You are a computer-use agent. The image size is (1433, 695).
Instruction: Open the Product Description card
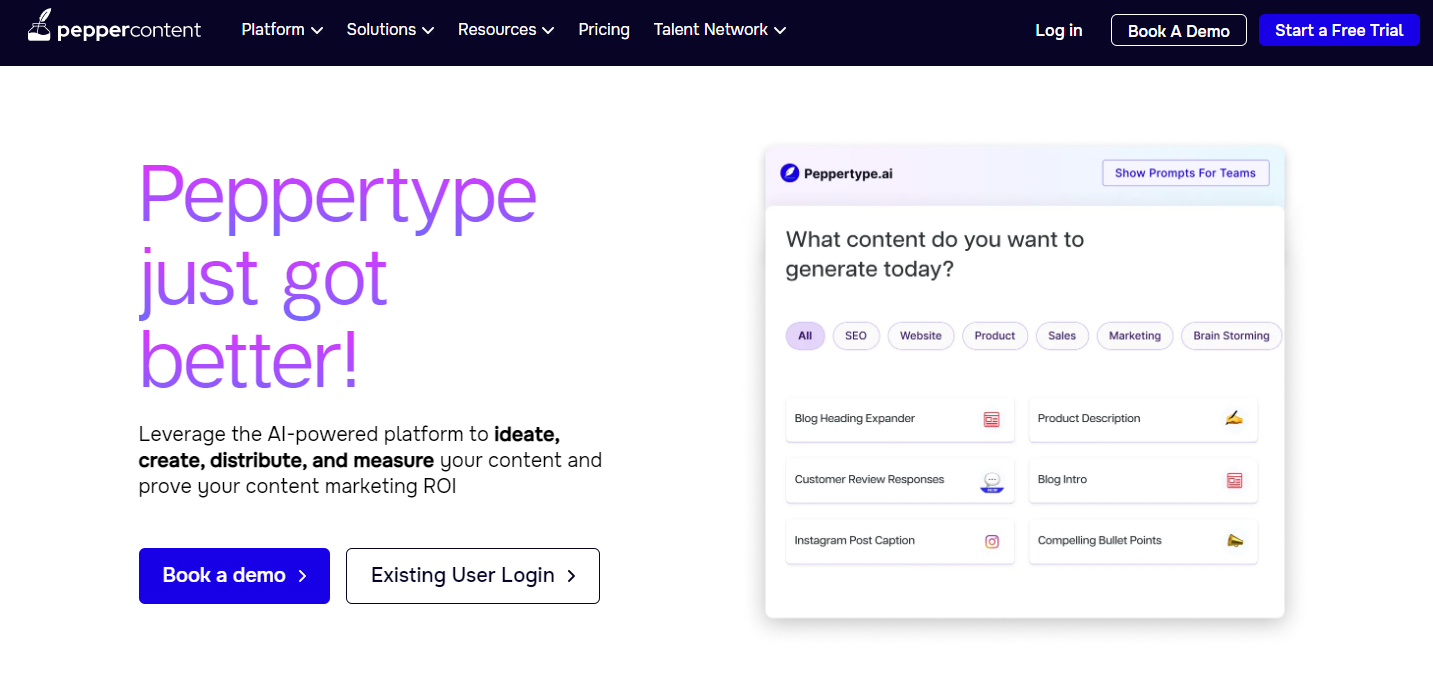coord(1143,419)
